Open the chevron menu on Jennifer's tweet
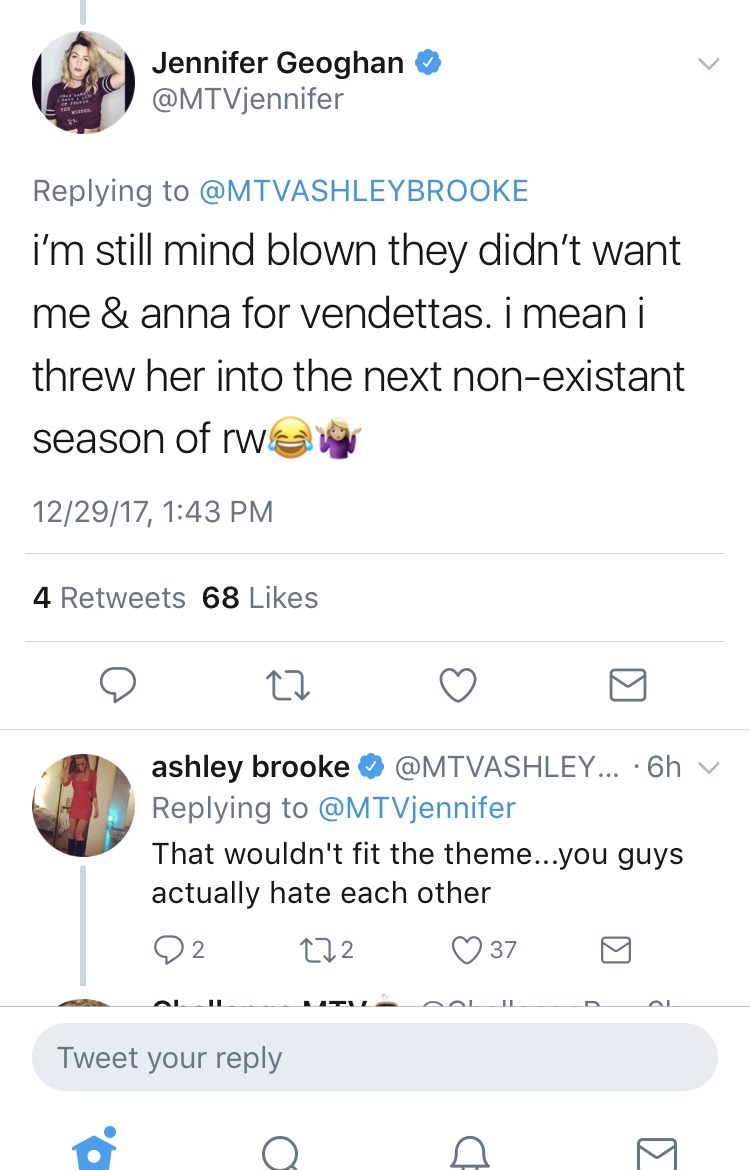 click(x=708, y=63)
